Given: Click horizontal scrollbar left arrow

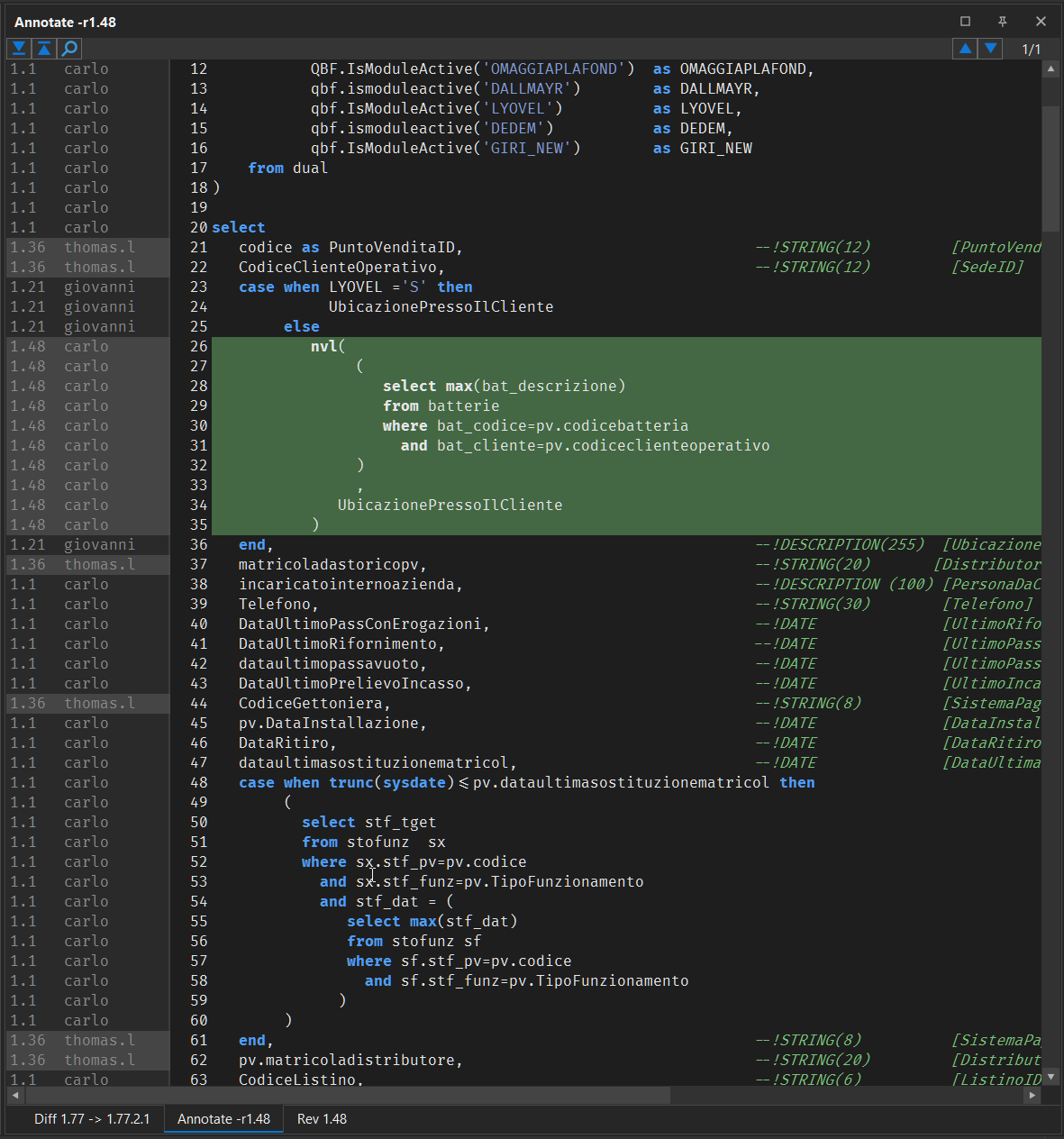Looking at the screenshot, I should (15, 1095).
